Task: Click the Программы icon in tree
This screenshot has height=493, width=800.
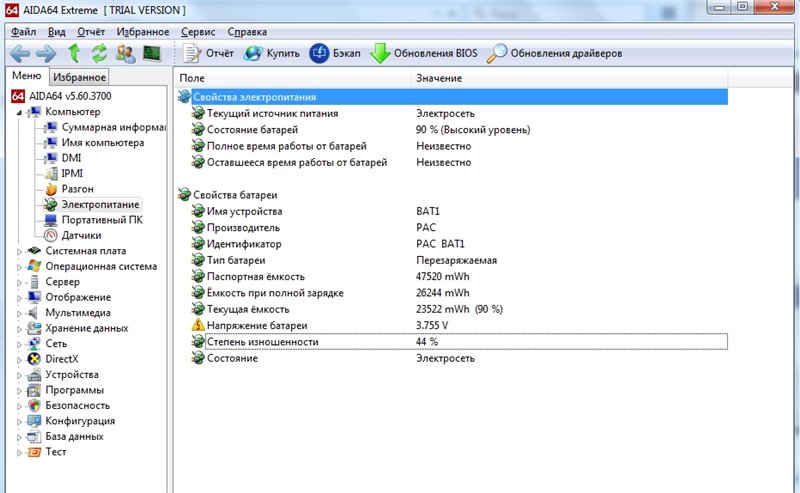Action: (x=34, y=390)
